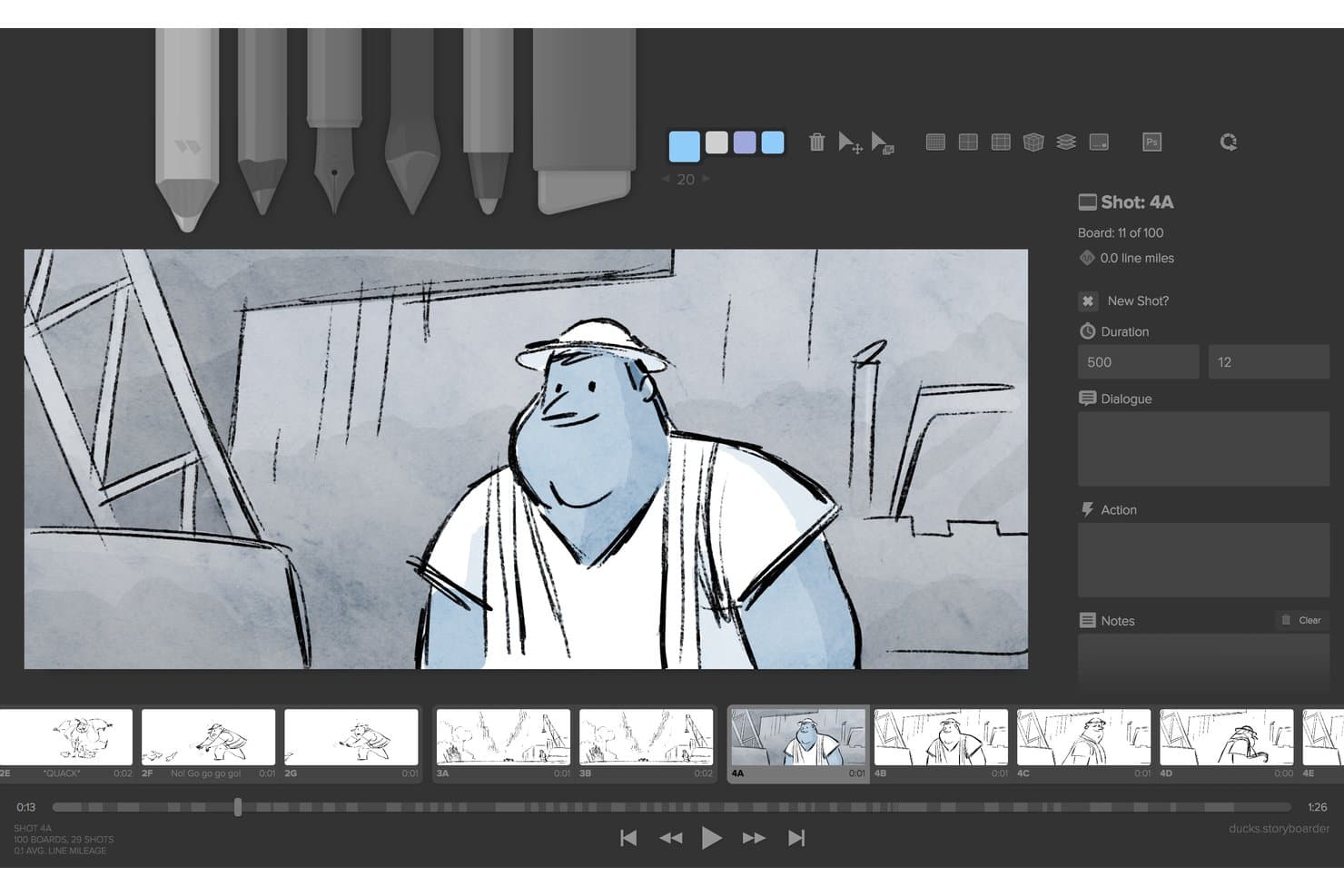Image resolution: width=1344 pixels, height=896 pixels.
Task: Start playback with the Play button
Action: (x=712, y=838)
